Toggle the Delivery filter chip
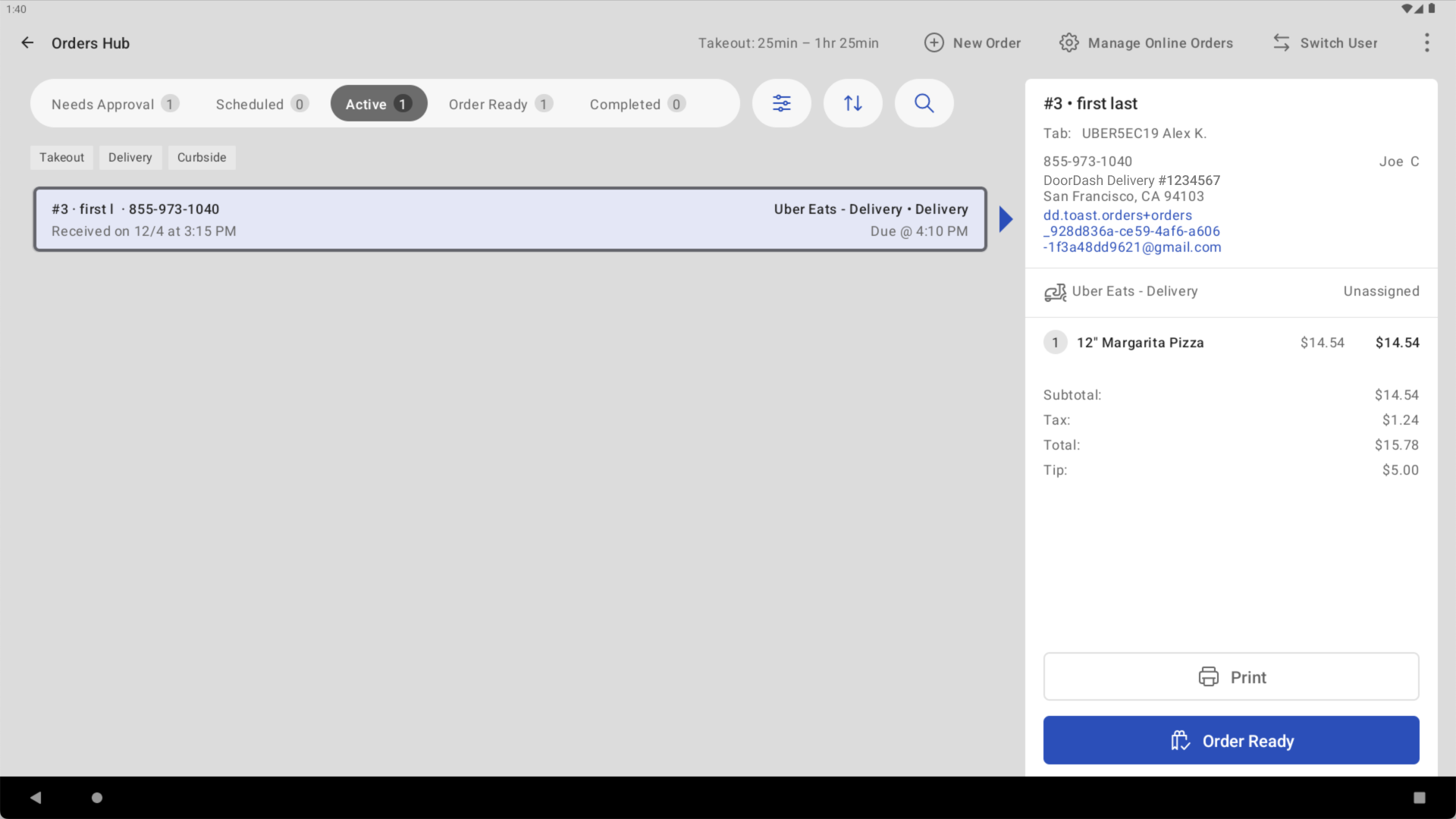The width and height of the screenshot is (1456, 819). (130, 158)
